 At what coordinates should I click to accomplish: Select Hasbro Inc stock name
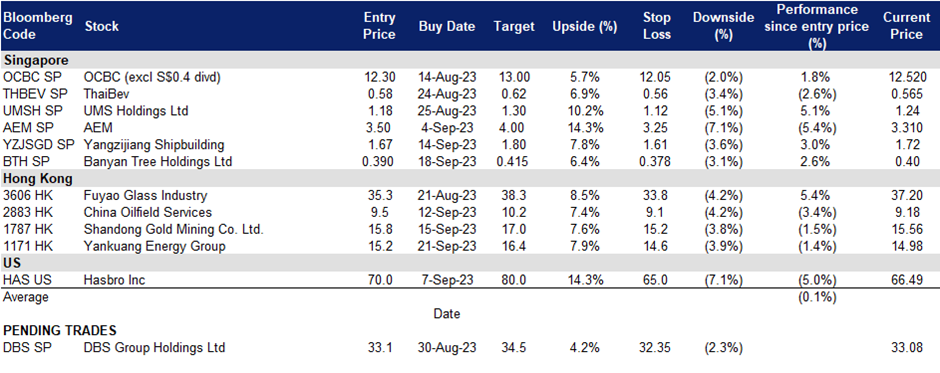click(115, 279)
